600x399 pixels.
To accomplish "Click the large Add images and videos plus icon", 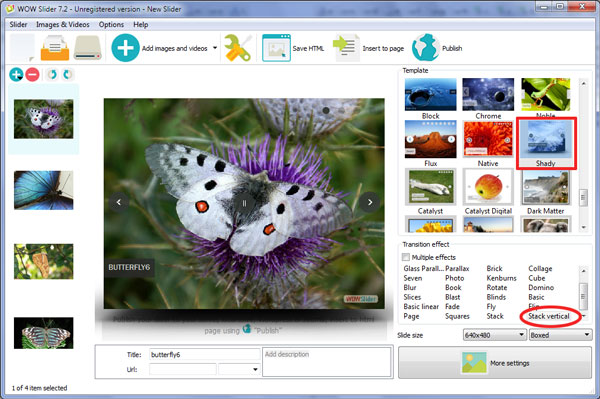I will 125,48.
